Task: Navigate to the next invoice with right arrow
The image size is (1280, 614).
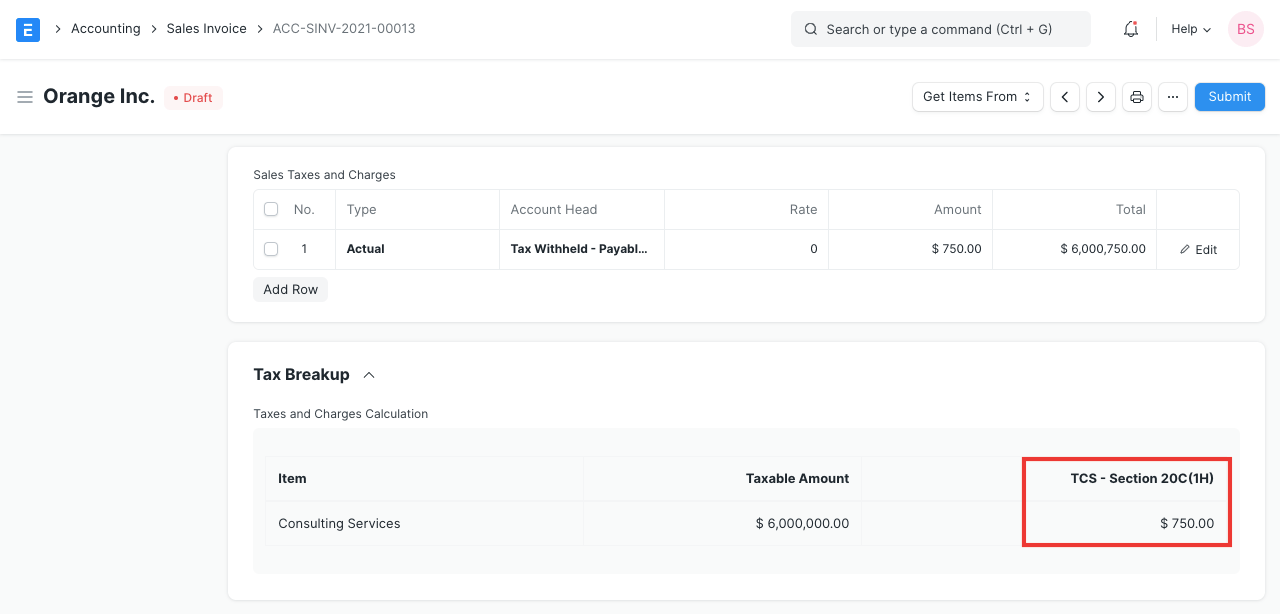Action: click(1101, 97)
